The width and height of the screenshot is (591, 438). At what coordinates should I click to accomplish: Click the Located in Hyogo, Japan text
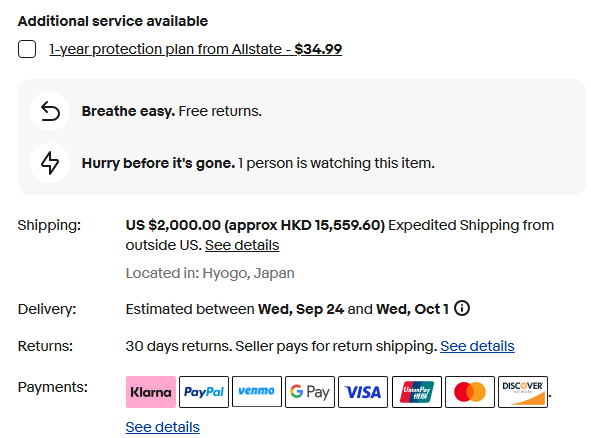[210, 273]
